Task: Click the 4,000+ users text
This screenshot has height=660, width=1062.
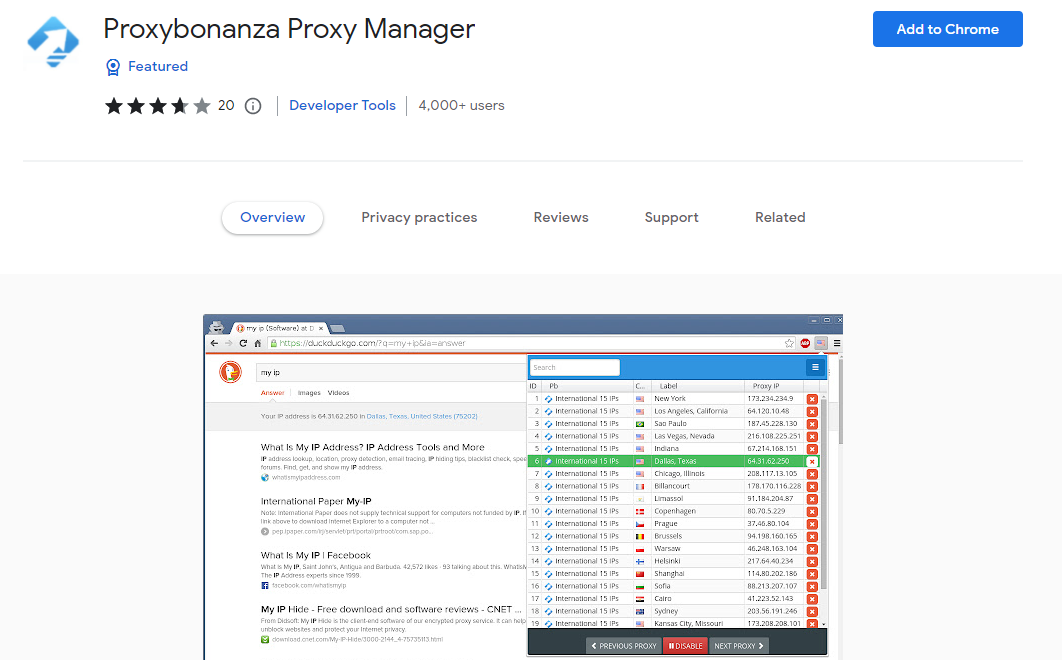Action: 461,106
